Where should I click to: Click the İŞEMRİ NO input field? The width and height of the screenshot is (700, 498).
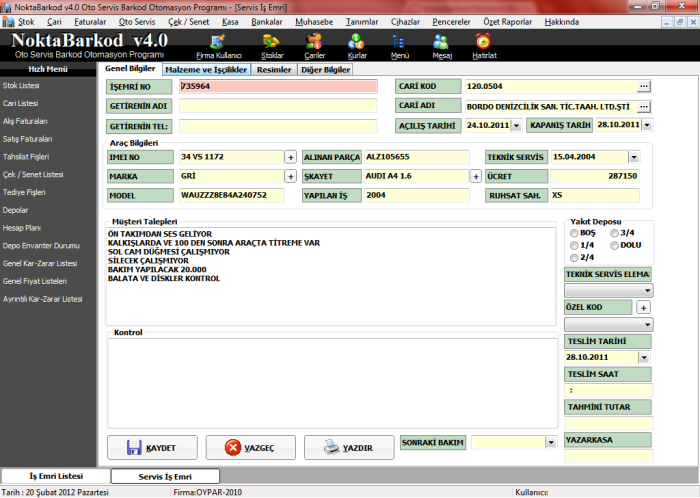pos(278,87)
